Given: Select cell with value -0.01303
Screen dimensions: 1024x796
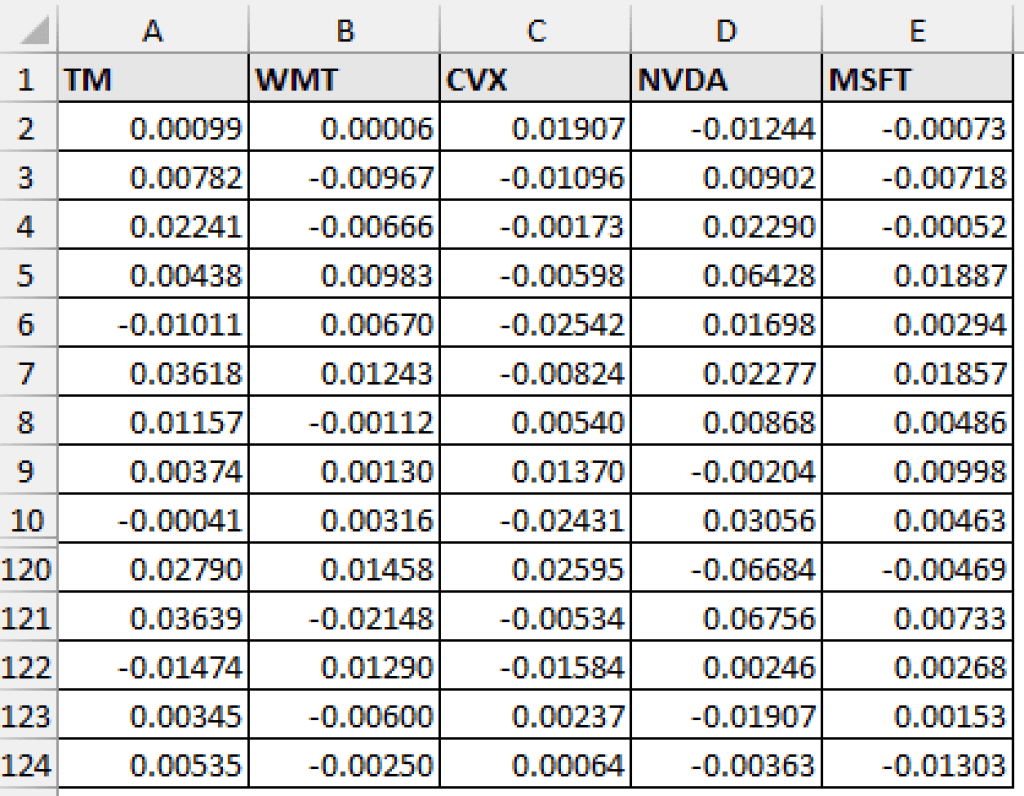Looking at the screenshot, I should coord(917,765).
